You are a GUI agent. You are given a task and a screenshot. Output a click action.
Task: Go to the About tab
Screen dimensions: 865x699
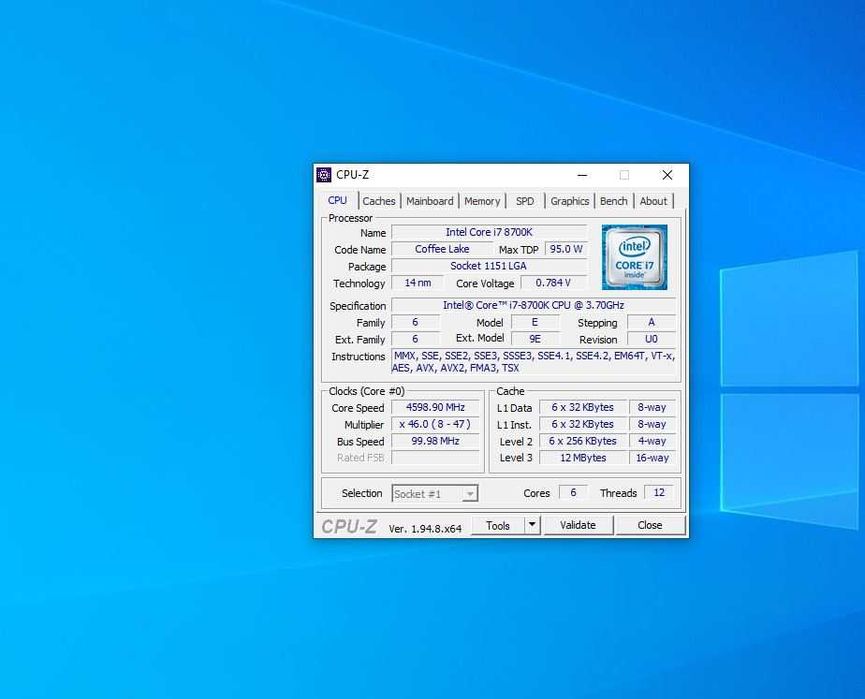(653, 201)
